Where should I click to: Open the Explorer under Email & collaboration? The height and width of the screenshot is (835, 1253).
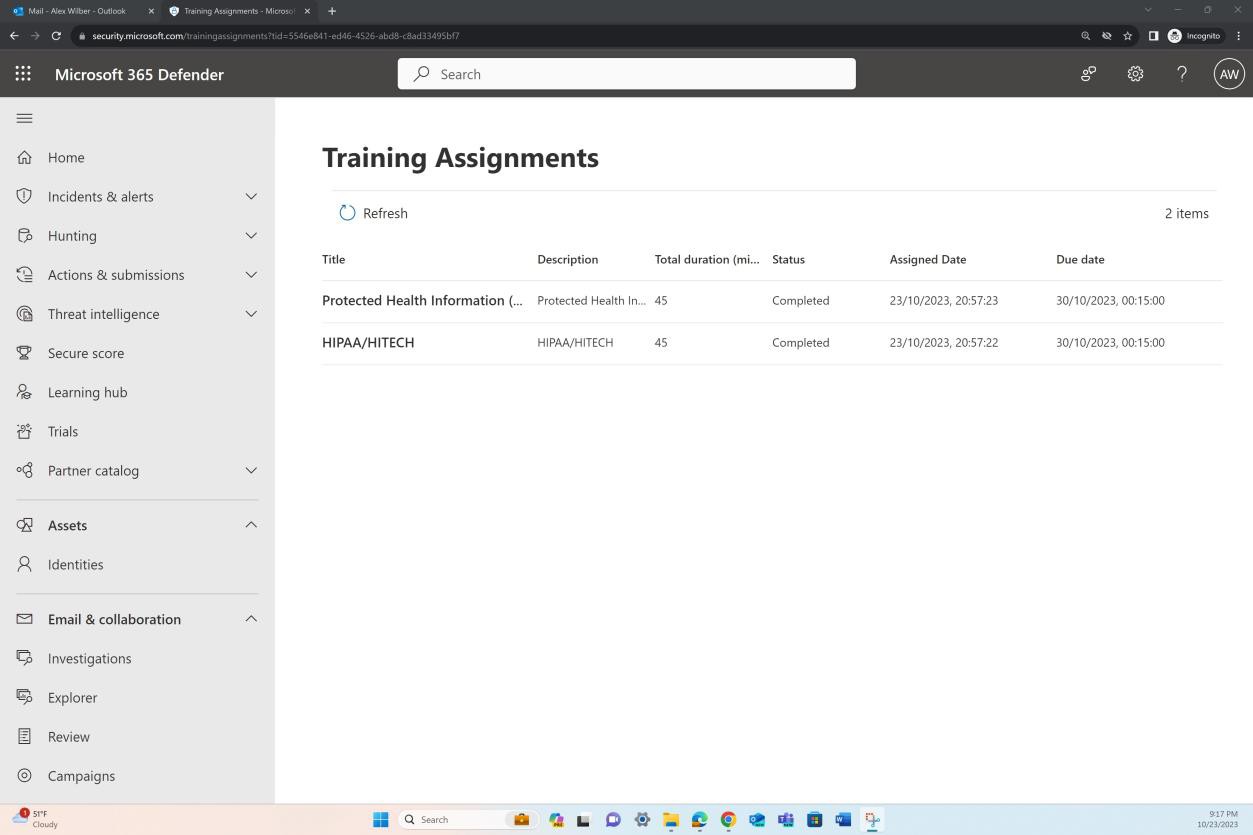[x=72, y=697]
